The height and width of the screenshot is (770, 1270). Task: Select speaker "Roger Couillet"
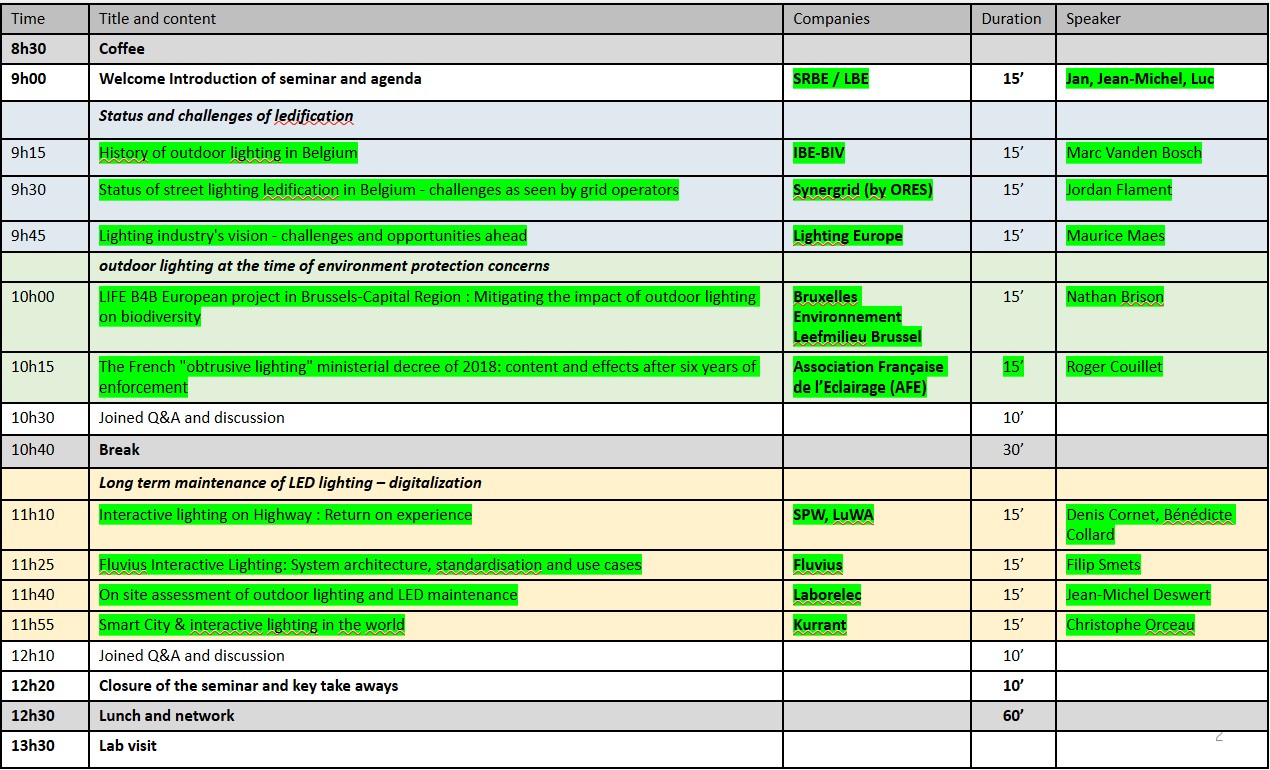[1114, 367]
